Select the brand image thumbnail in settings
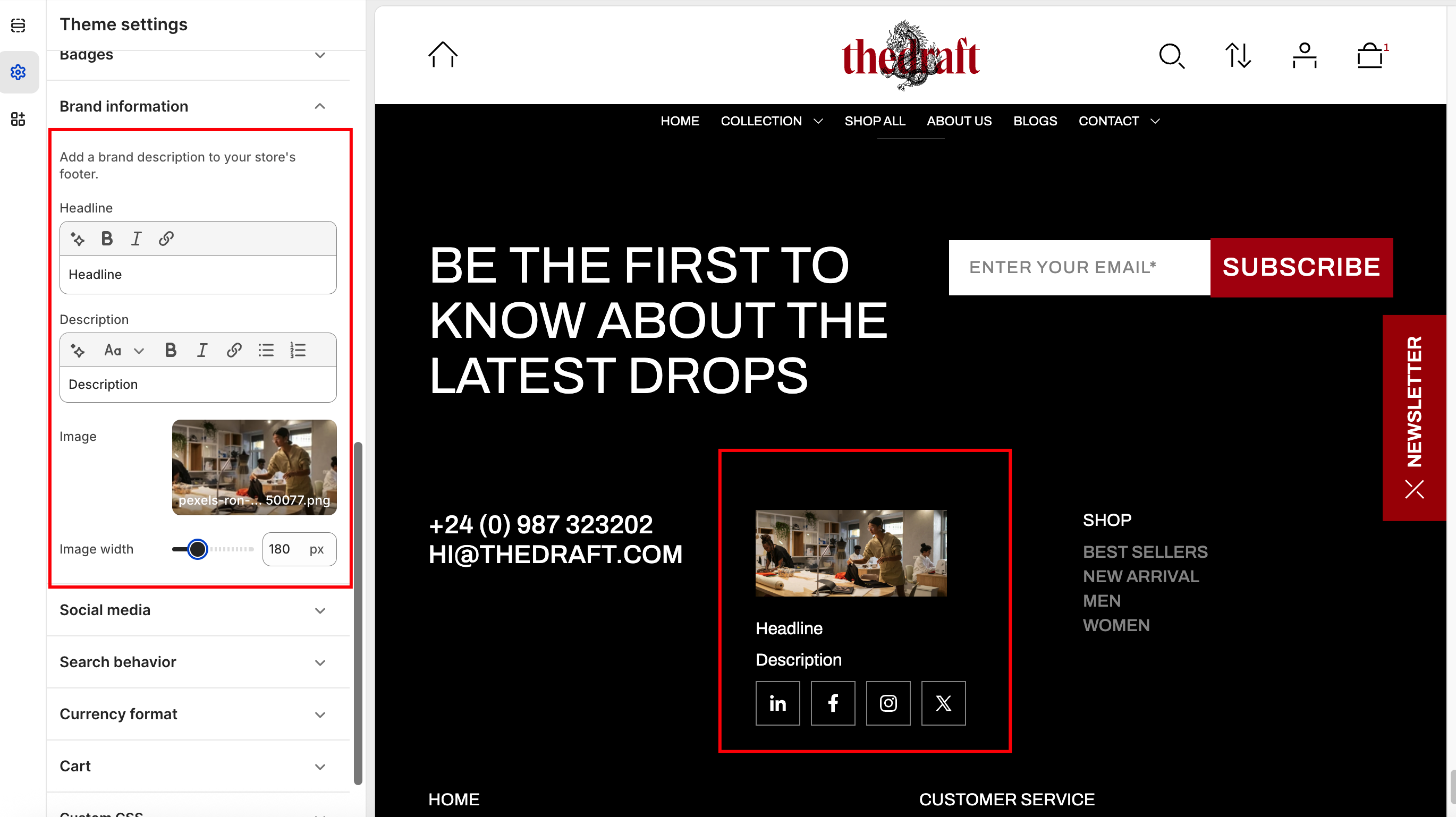1456x817 pixels. [255, 467]
